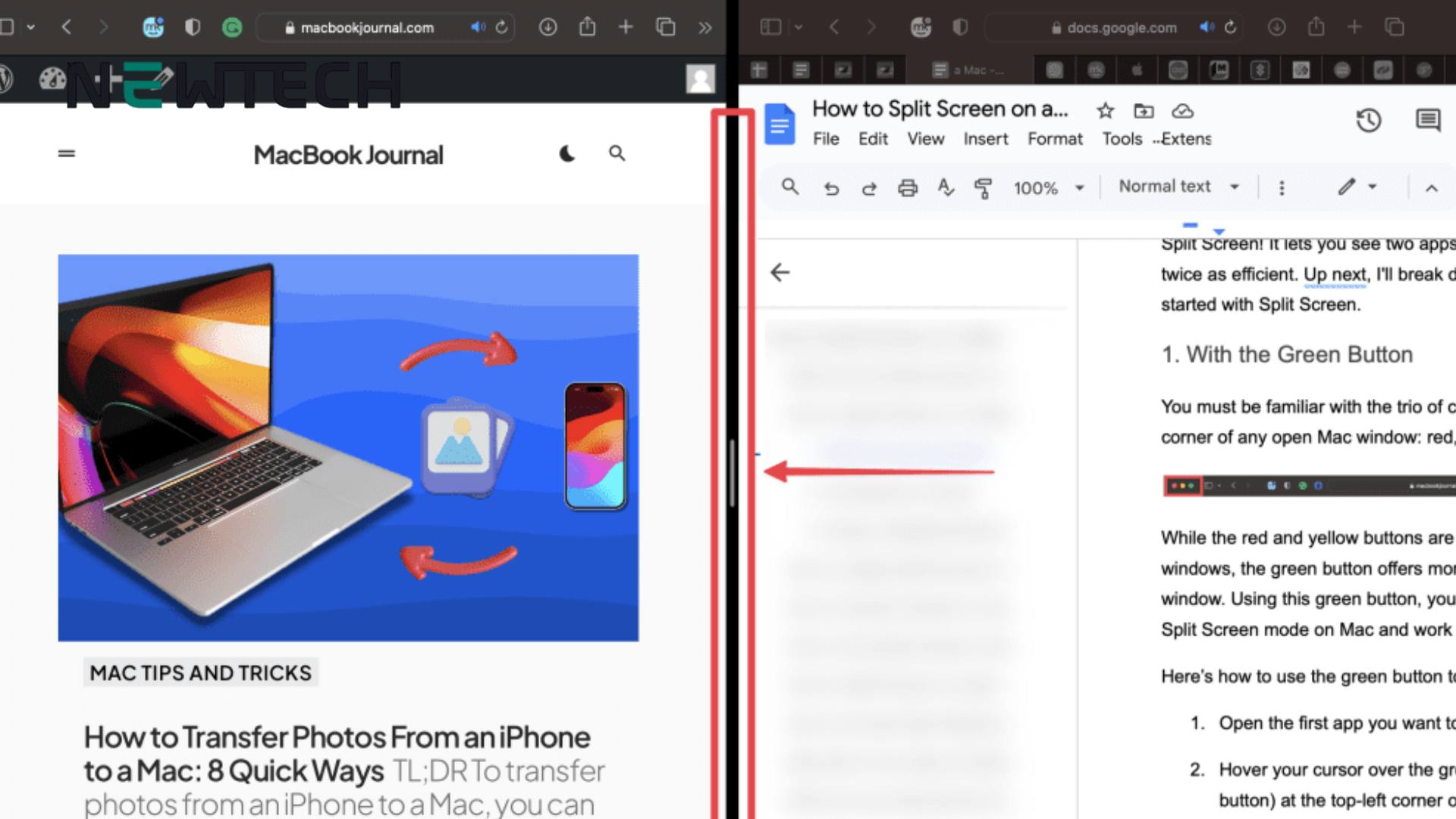Screen dimensions: 1456x819
Task: Open the File menu in Google Docs
Action: coord(826,139)
